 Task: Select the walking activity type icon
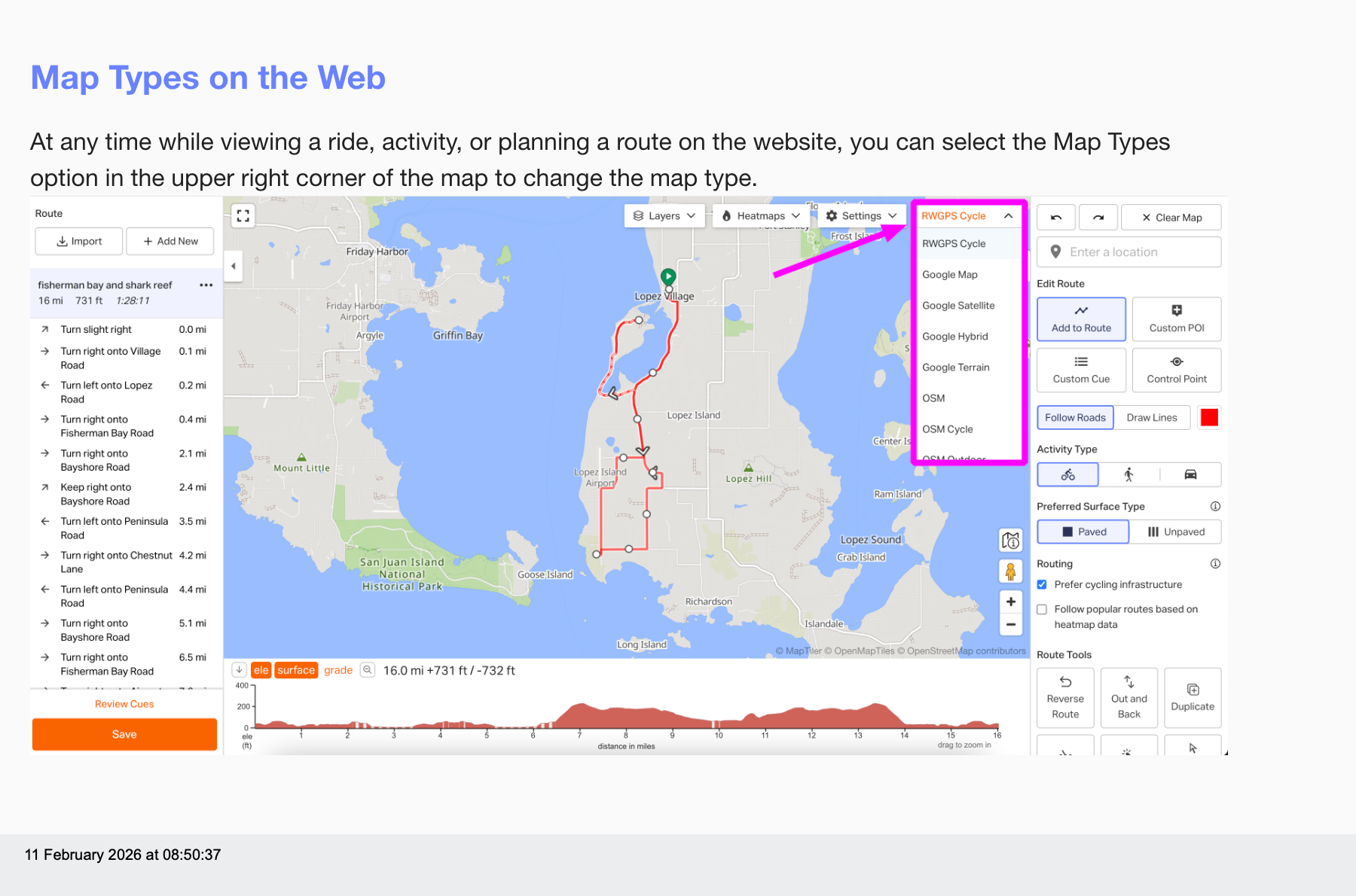click(x=1128, y=475)
